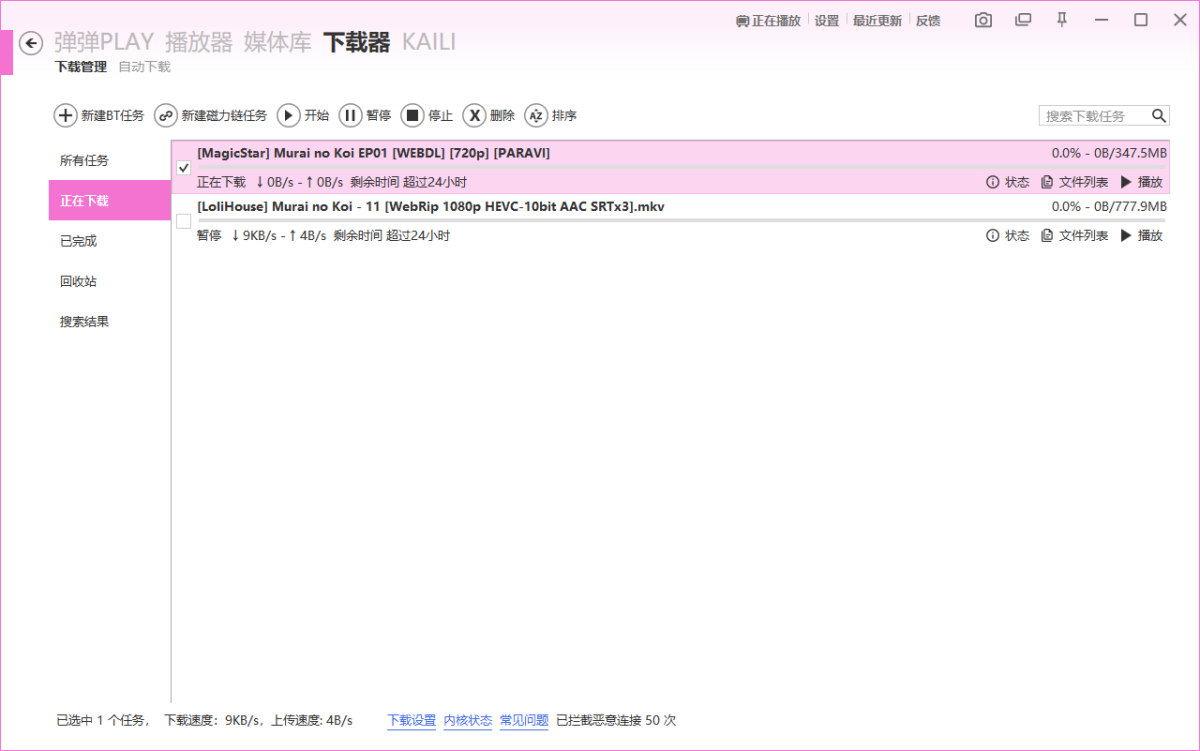Viewport: 1200px width, 751px height.
Task: Show status details of MagicStar task
Action: [x=1007, y=183]
